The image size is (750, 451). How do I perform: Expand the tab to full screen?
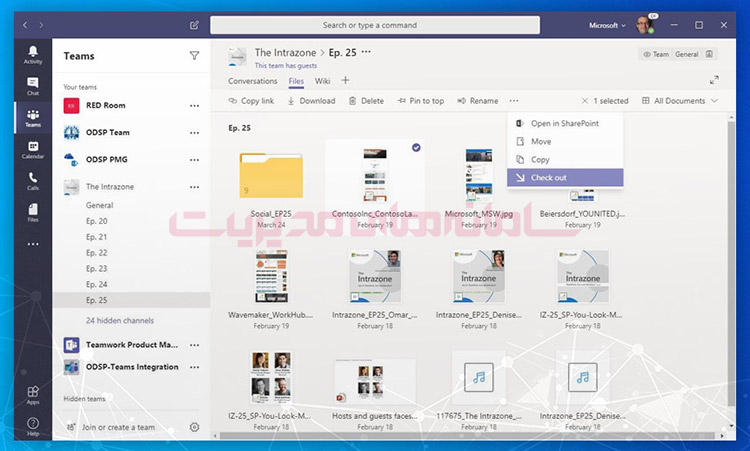point(714,80)
